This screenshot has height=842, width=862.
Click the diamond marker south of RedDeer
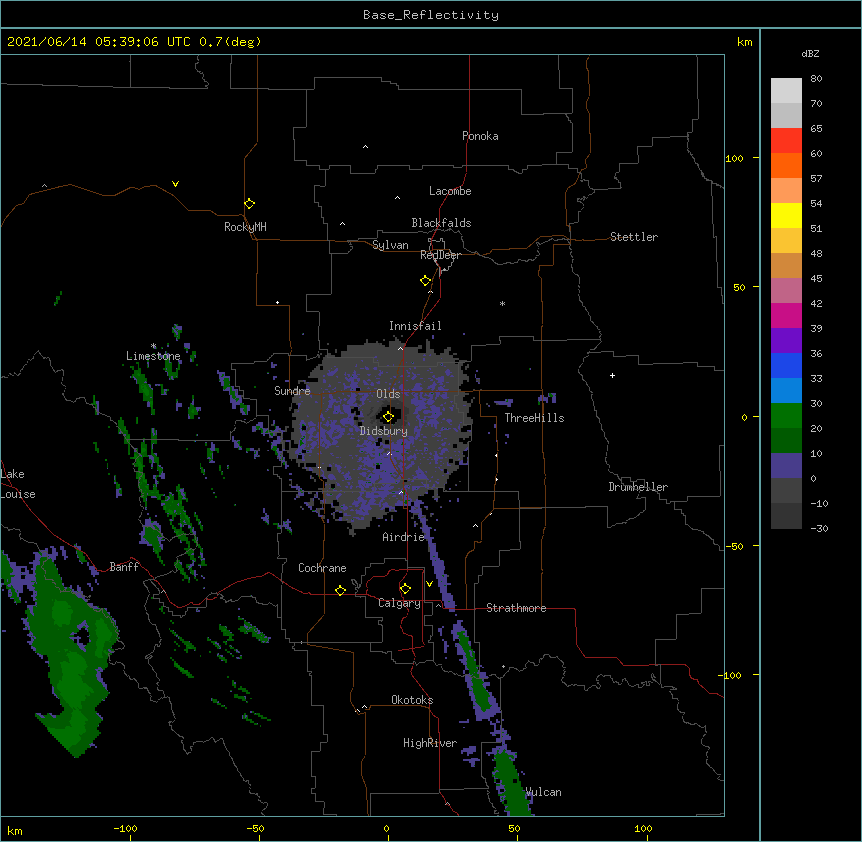pos(425,281)
